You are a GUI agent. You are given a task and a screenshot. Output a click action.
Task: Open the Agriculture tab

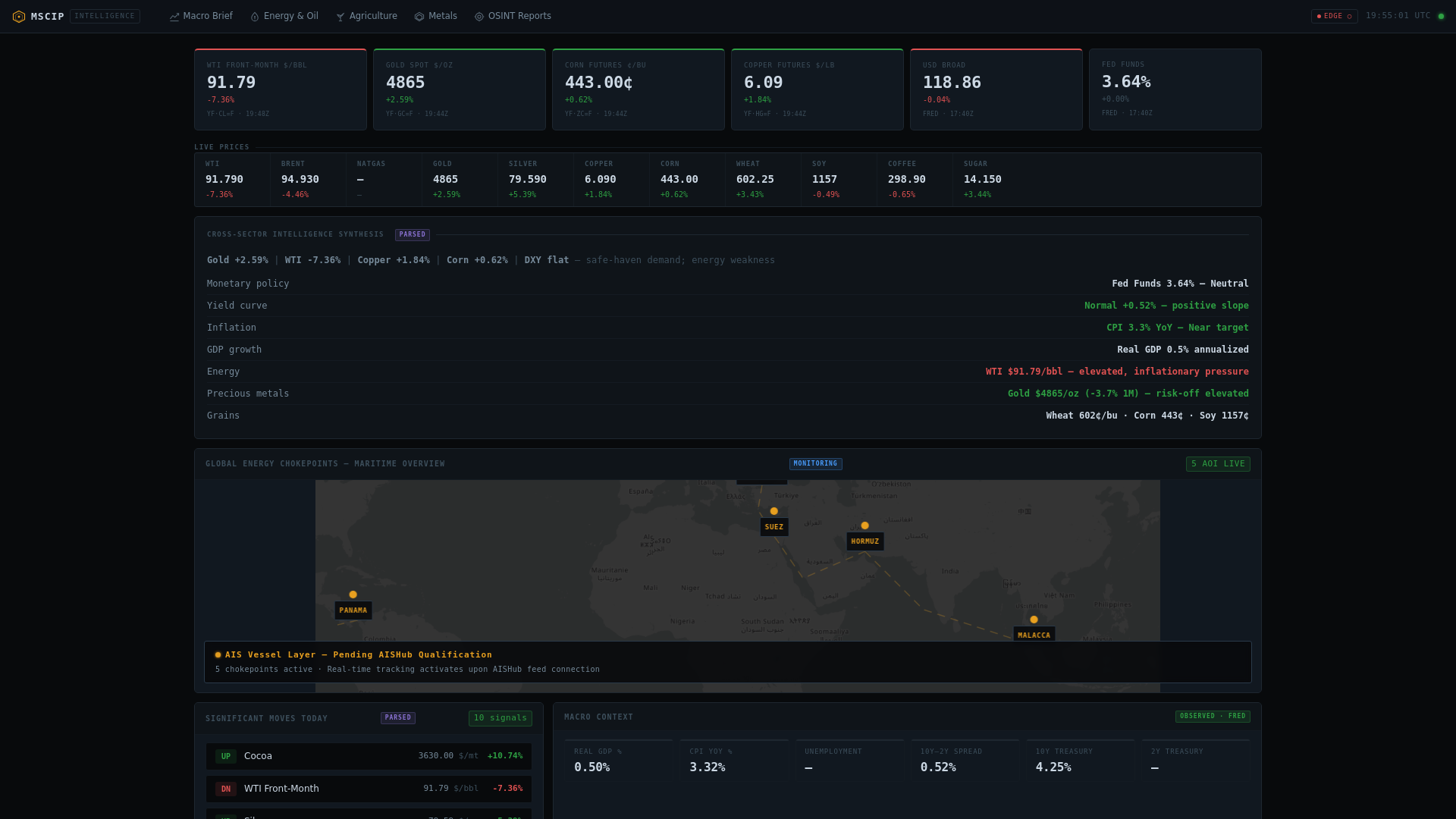tap(367, 16)
